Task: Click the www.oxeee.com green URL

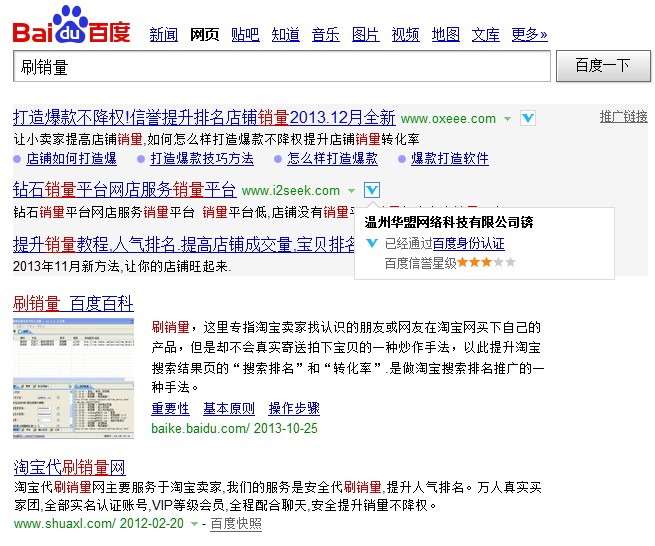Action: [448, 119]
